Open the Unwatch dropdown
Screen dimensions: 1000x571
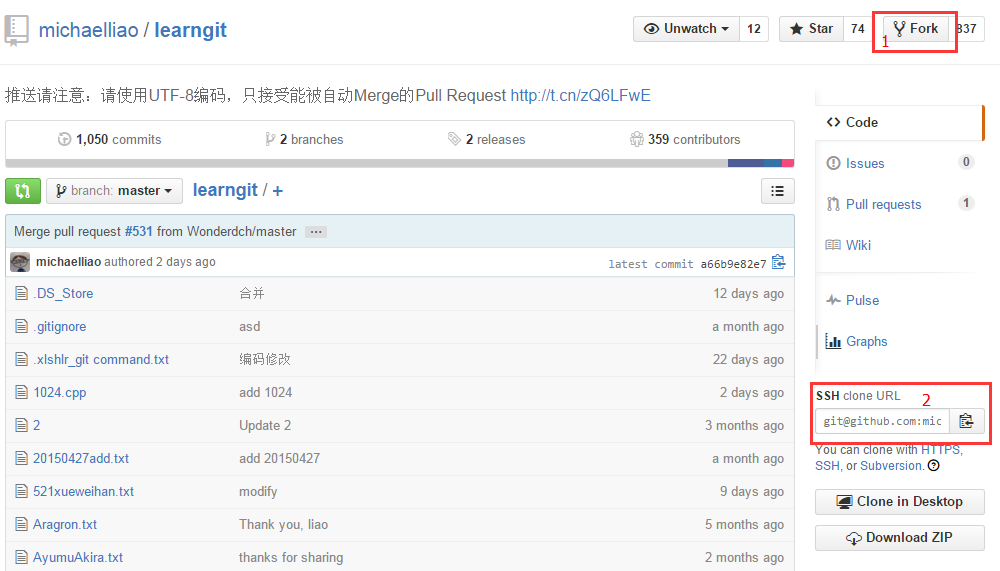click(686, 29)
